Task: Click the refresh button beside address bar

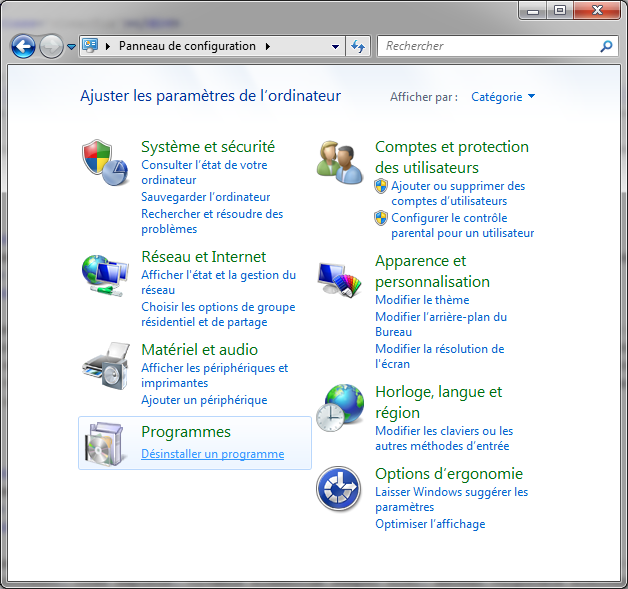Action: [359, 46]
